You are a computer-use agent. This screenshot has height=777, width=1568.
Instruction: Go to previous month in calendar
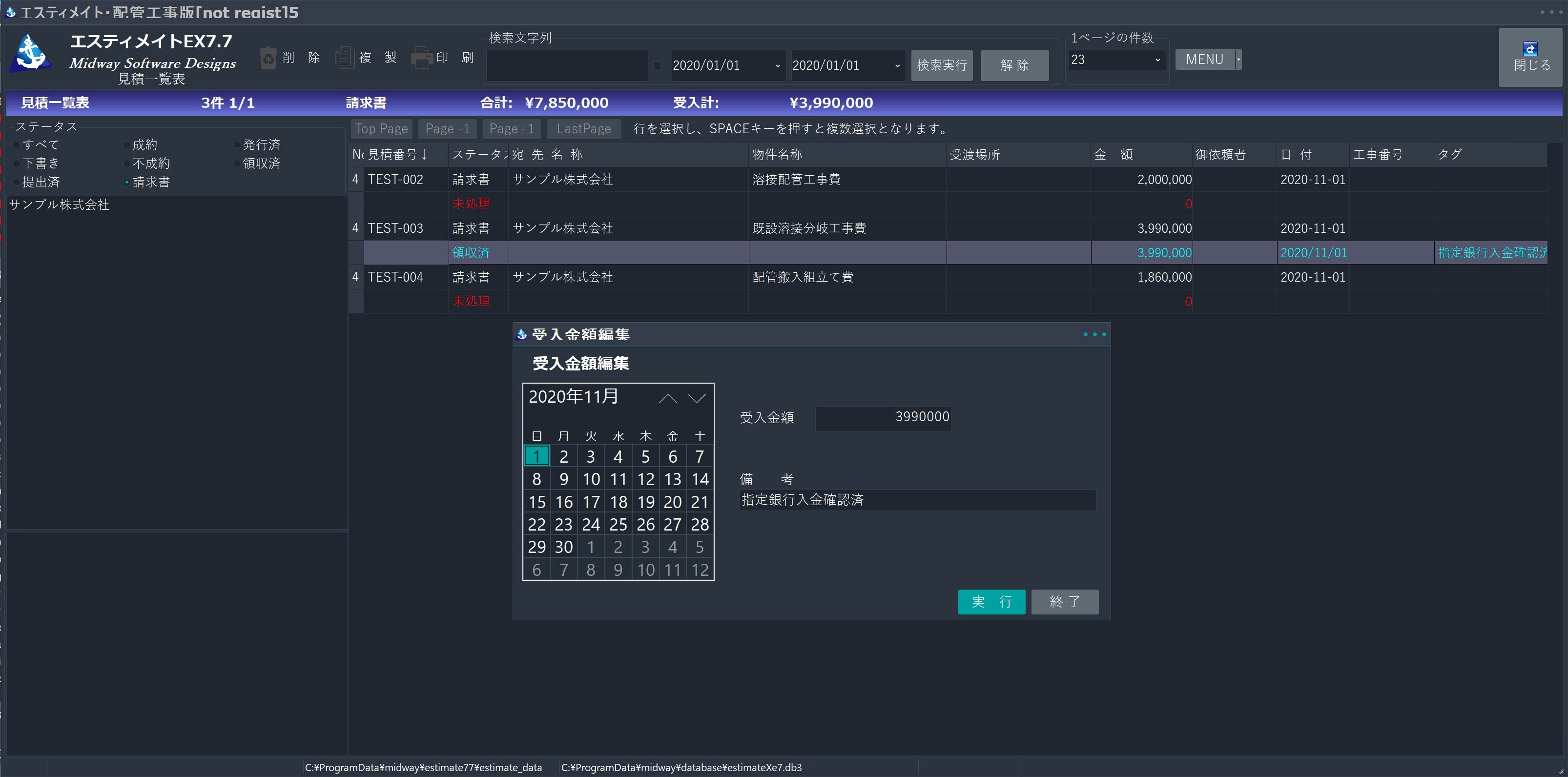(x=668, y=399)
